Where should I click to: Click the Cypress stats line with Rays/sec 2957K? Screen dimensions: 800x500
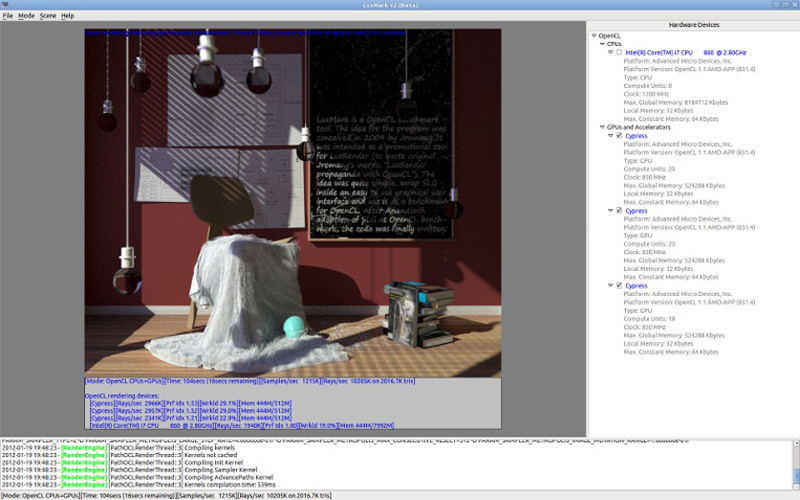pyautogui.click(x=190, y=410)
